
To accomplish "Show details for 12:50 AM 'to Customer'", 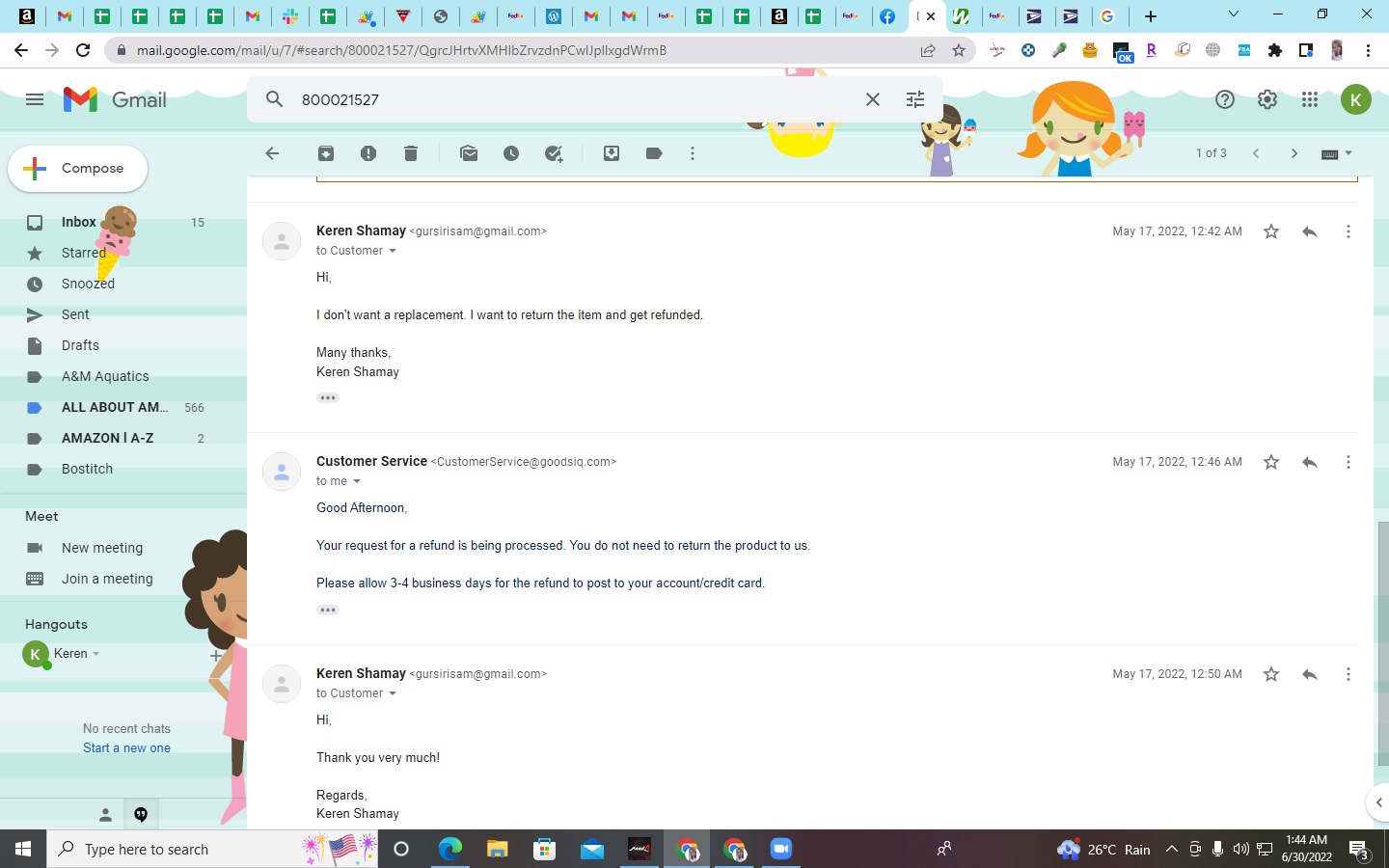I will pyautogui.click(x=393, y=693).
